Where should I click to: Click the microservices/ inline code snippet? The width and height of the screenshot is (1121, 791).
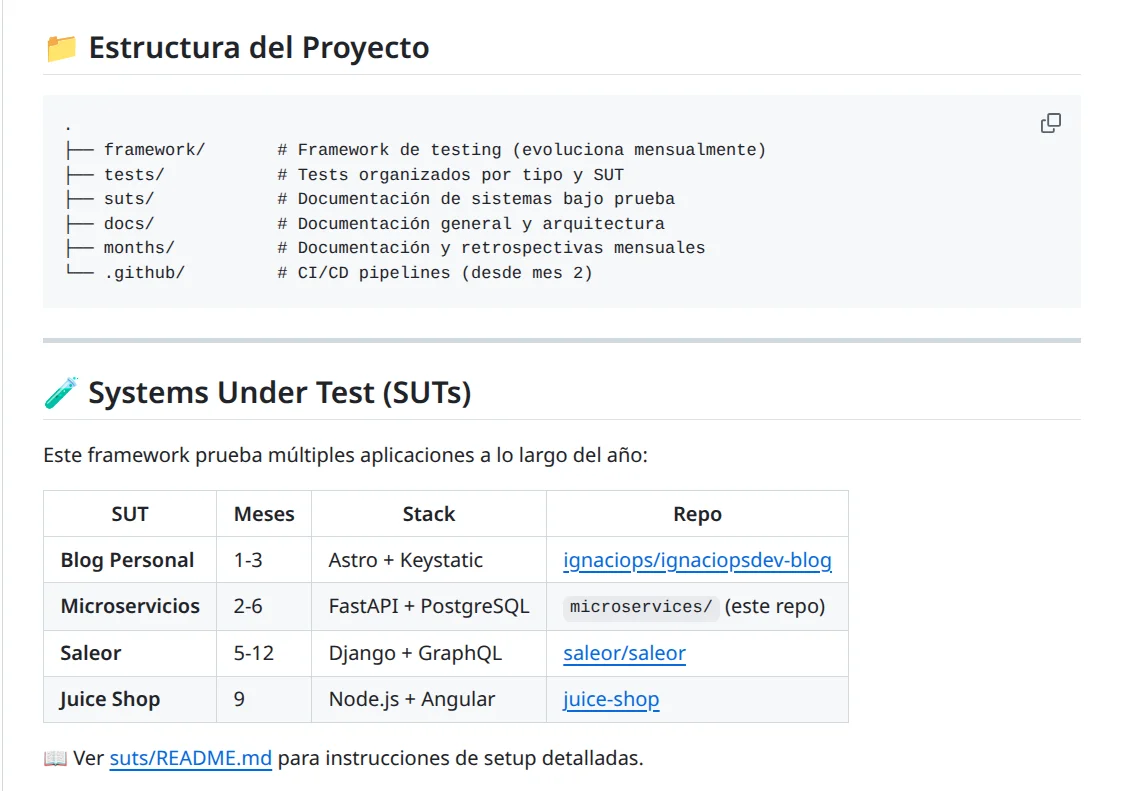(641, 606)
